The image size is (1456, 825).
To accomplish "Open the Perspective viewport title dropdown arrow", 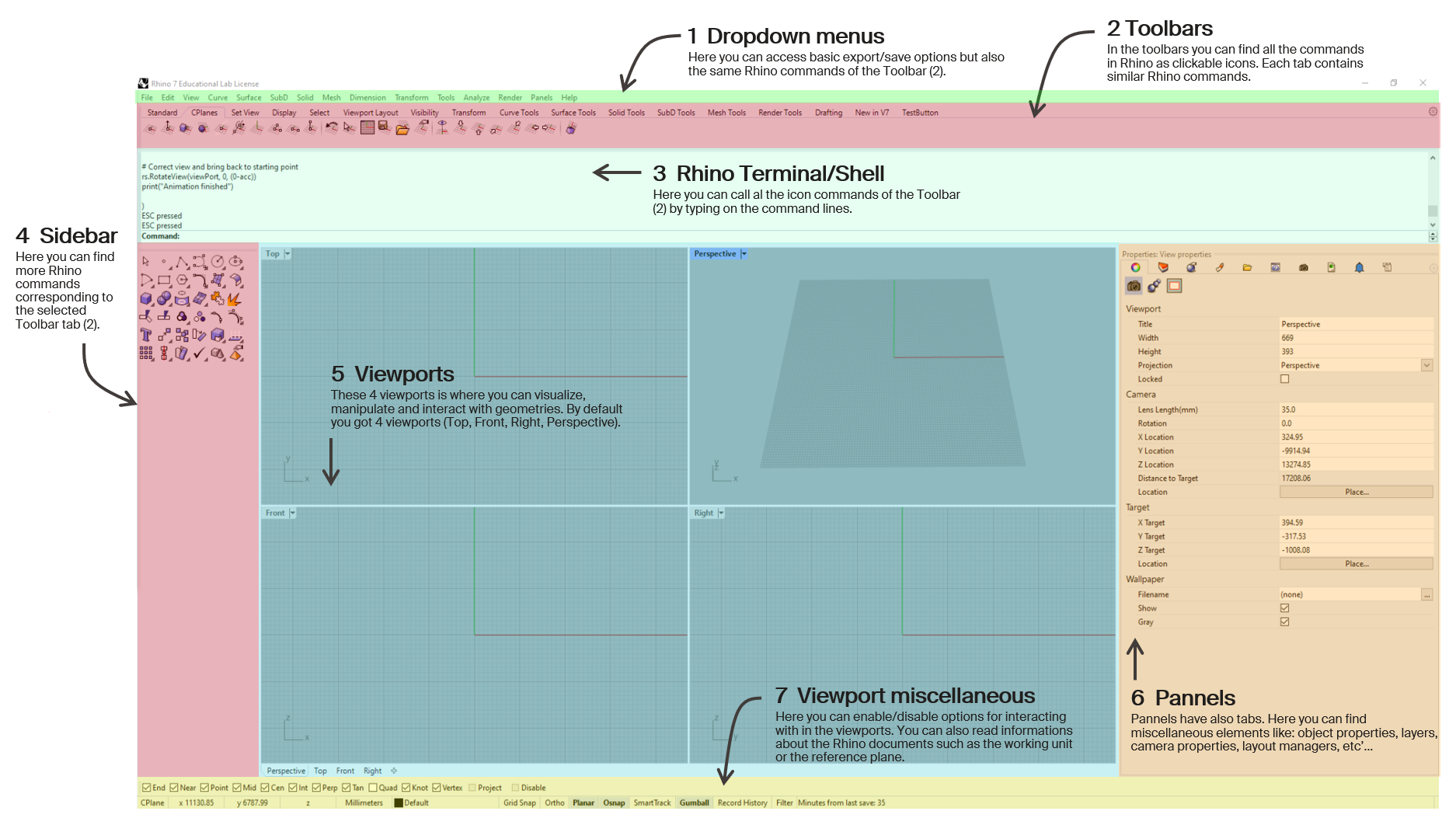I will (x=744, y=254).
